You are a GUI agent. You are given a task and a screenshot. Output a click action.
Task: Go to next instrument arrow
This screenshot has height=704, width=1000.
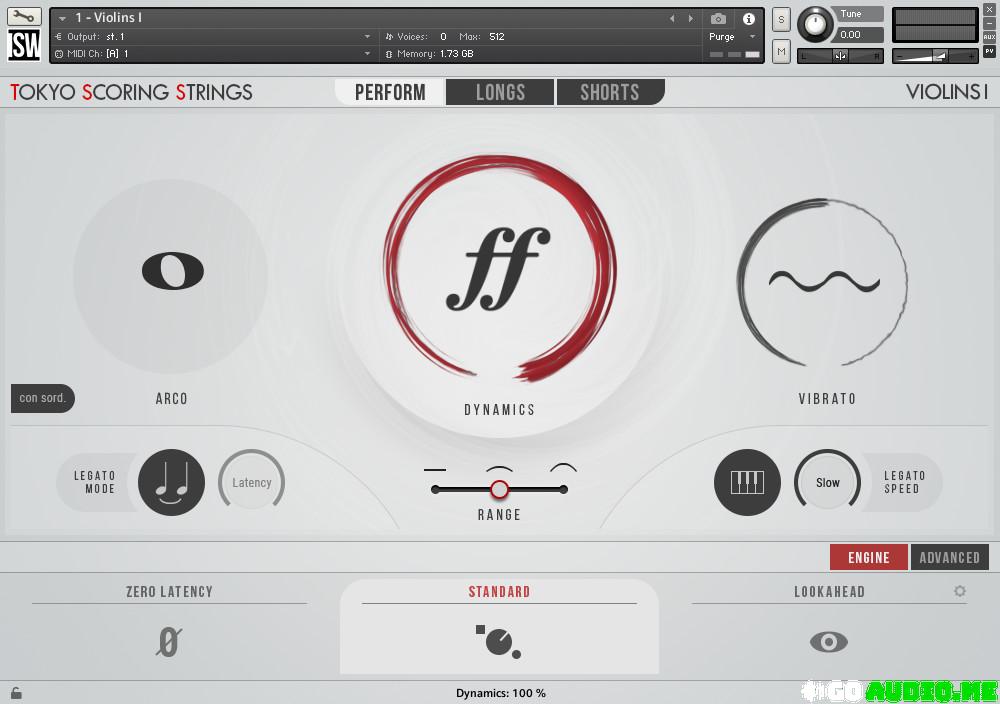(691, 18)
